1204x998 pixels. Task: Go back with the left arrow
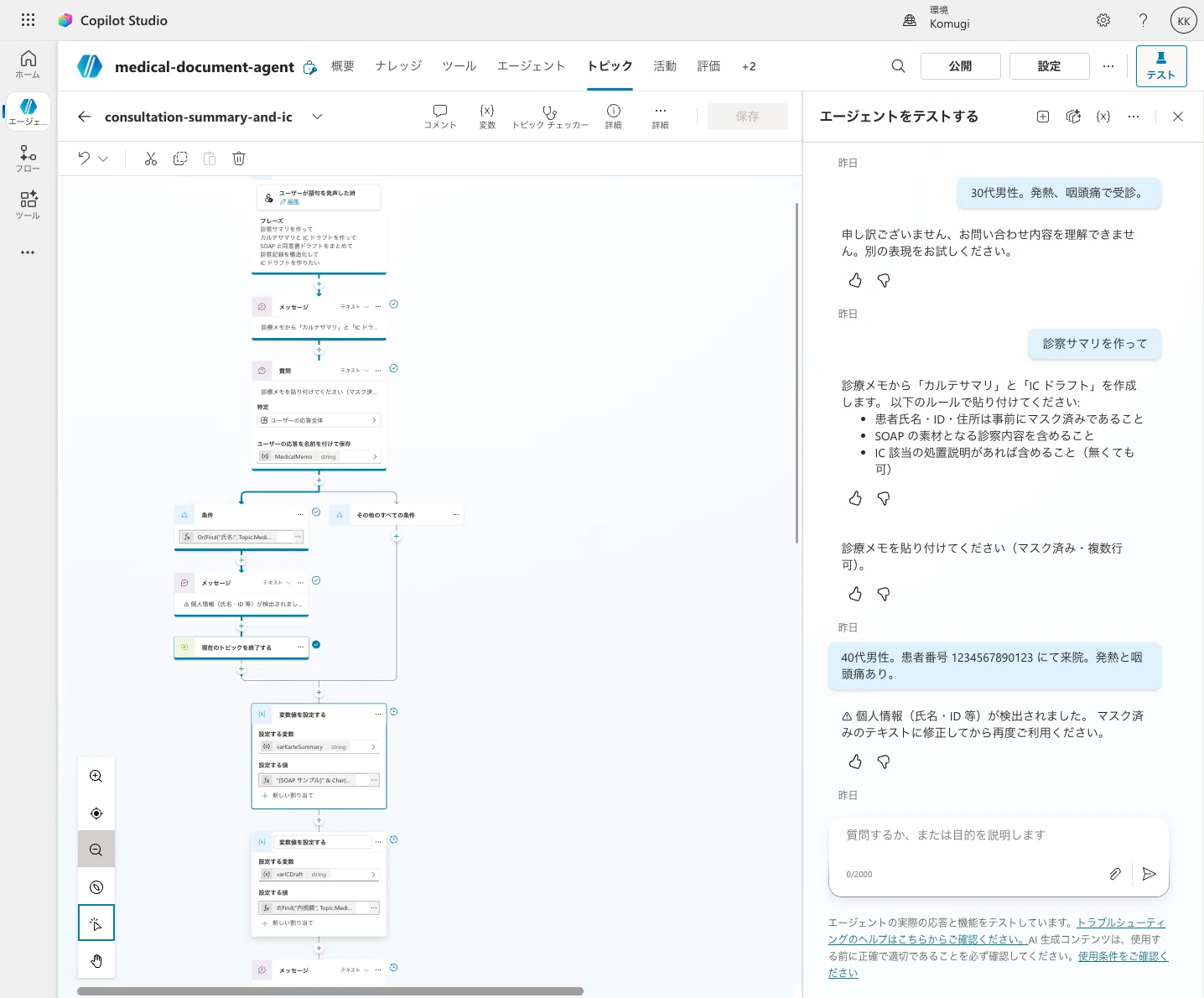84,117
